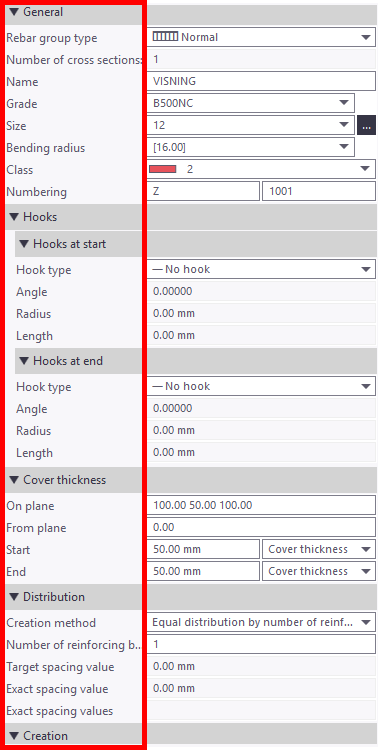Click the ellipsis button next to Size
This screenshot has width=378, height=750.
[367, 125]
